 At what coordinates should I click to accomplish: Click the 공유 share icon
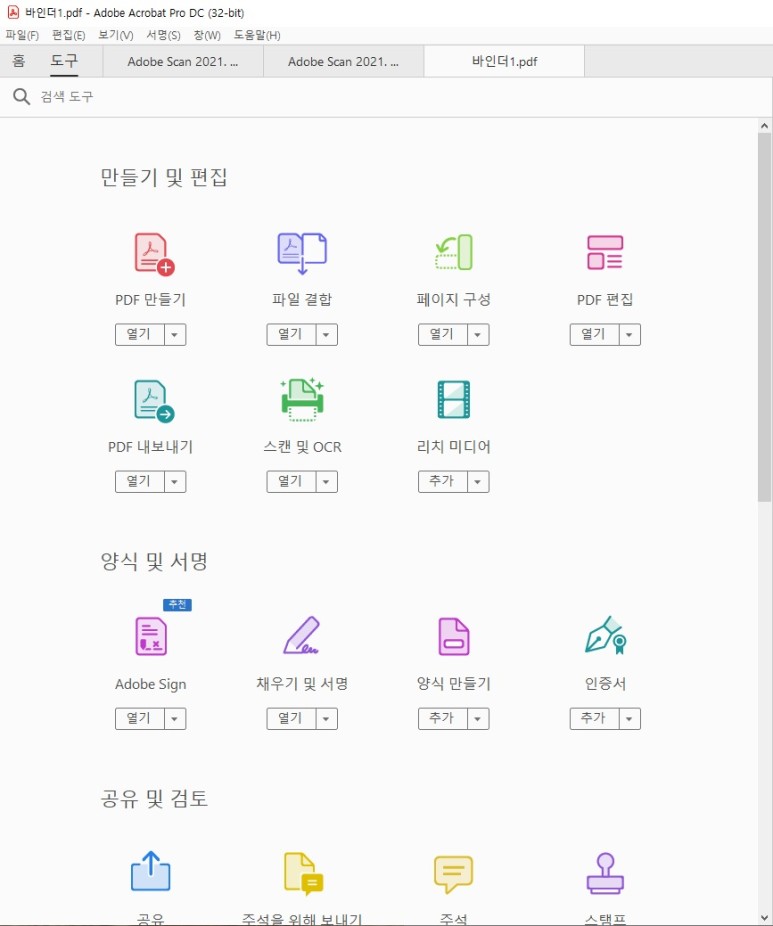pos(151,871)
